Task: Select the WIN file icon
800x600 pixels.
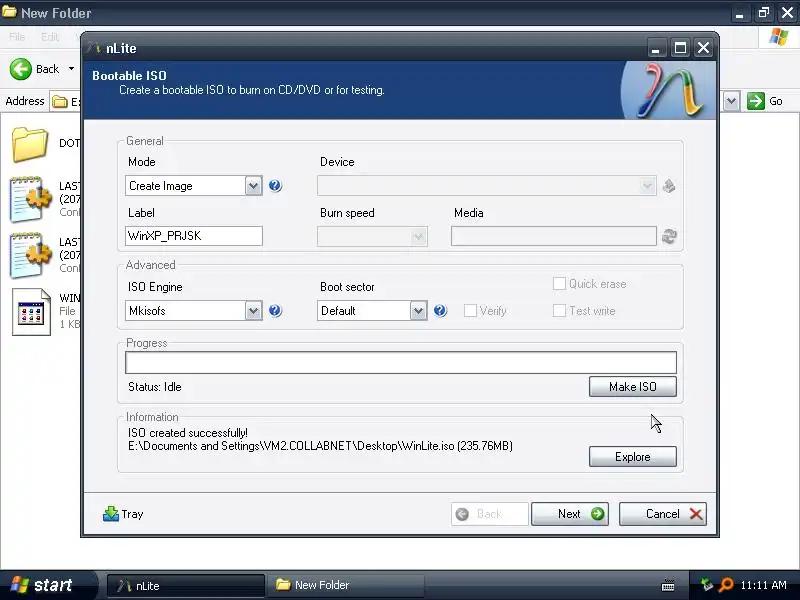Action: coord(31,312)
